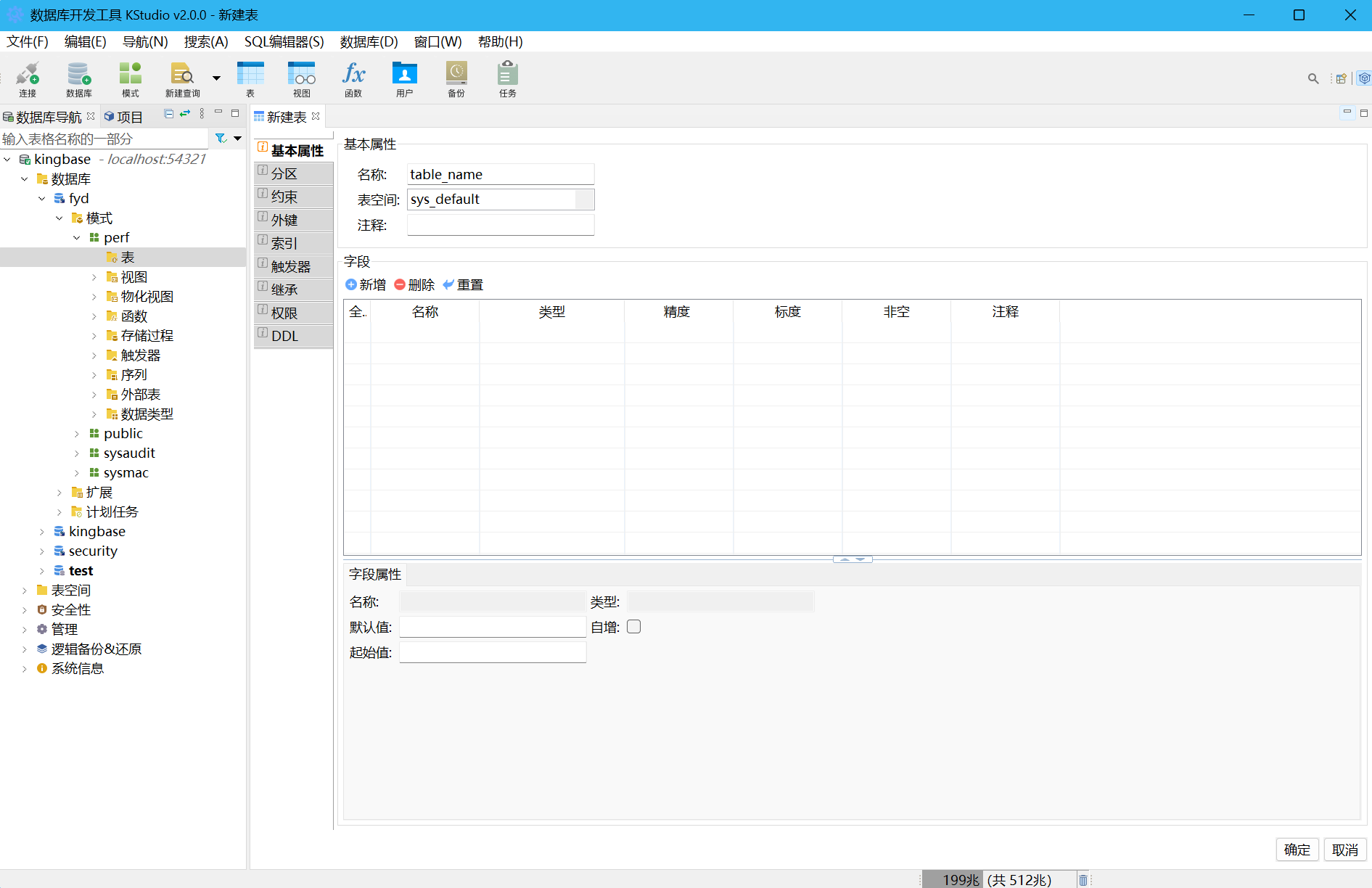Click the 新建查询 (new query) toolbar icon
1372x888 pixels.
(x=182, y=78)
